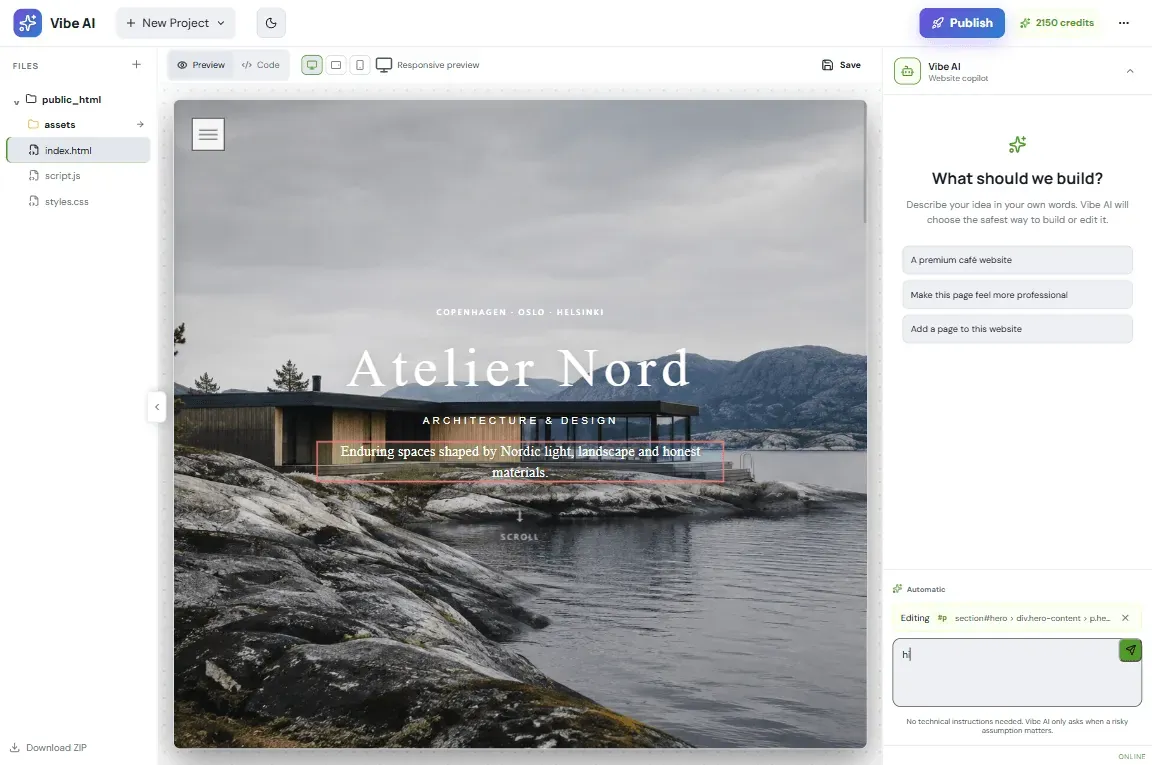
Task: Click the Vibe AI sparkle logo
Action: coord(27,23)
